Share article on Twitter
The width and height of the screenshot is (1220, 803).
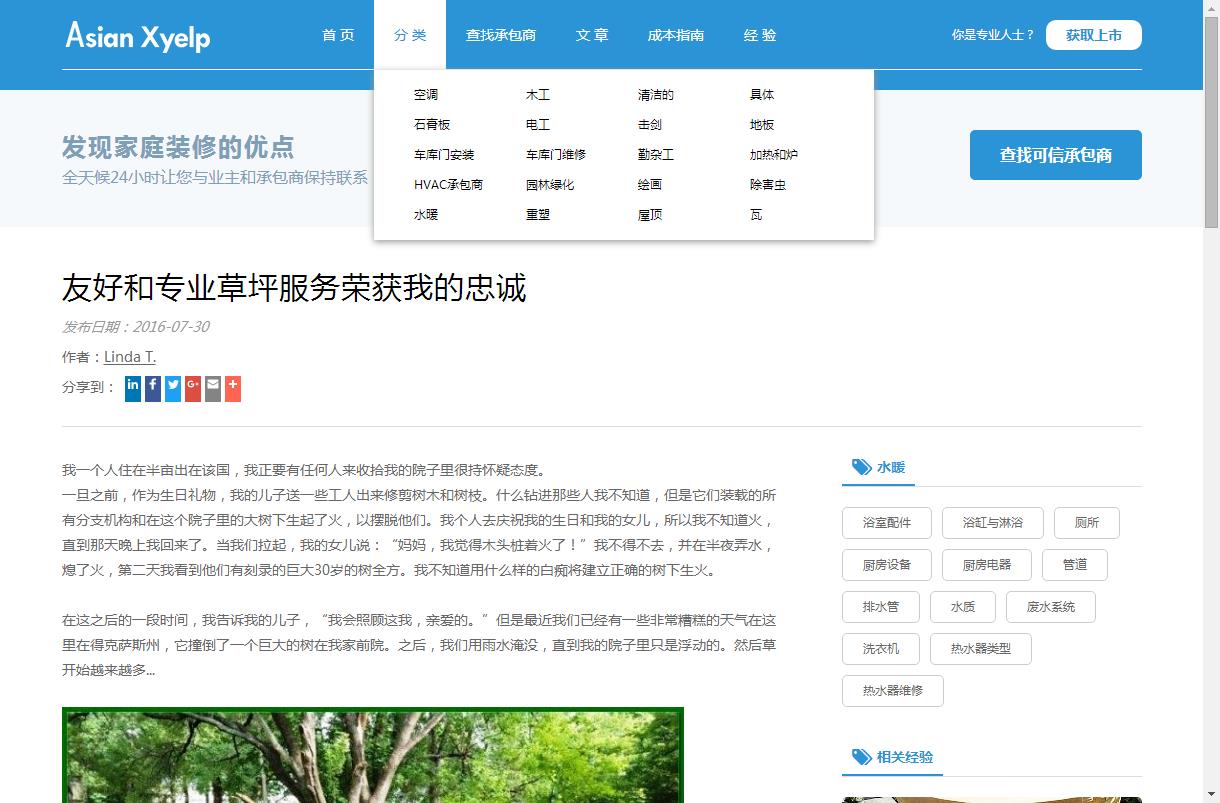(x=173, y=388)
